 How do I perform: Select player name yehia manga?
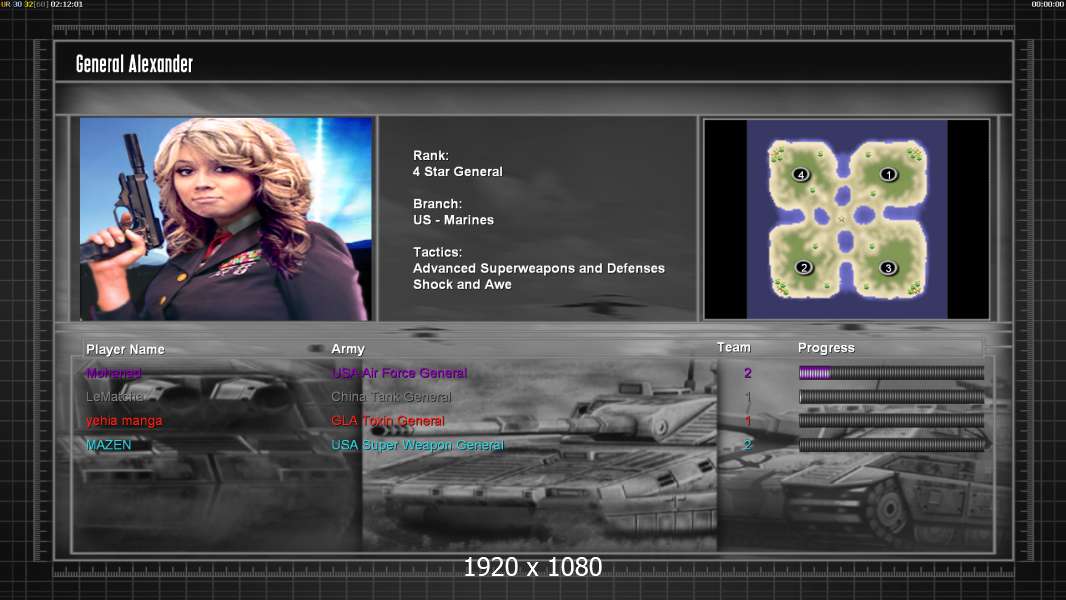click(124, 421)
